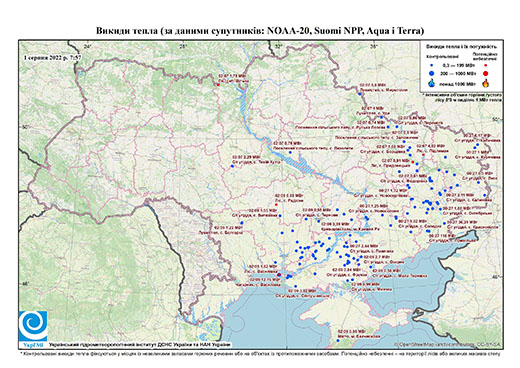Click the large red circle legend symbol
The width and height of the screenshot is (520, 368).
pos(485,73)
